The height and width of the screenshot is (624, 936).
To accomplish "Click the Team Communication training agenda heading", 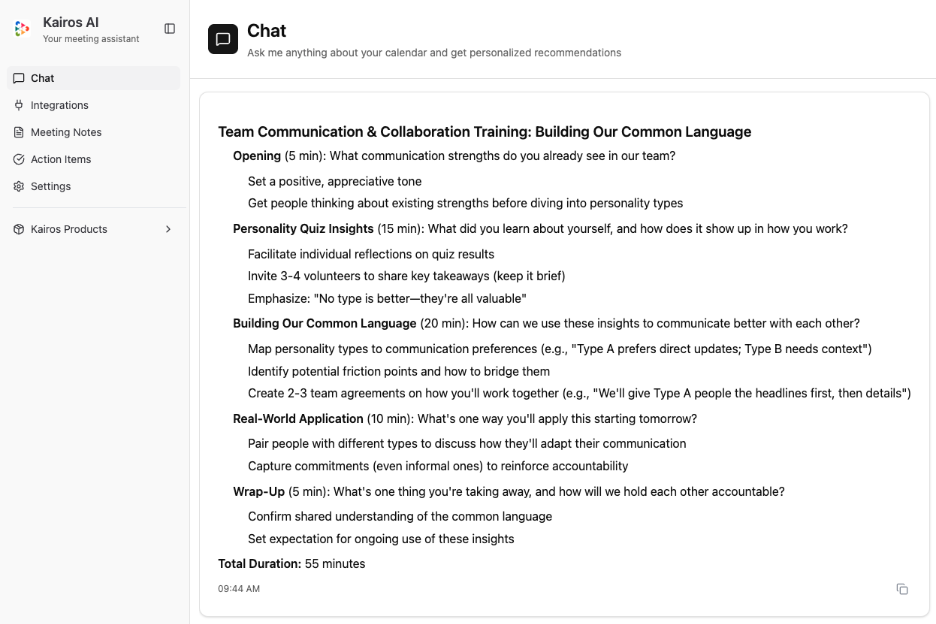I will pos(484,132).
